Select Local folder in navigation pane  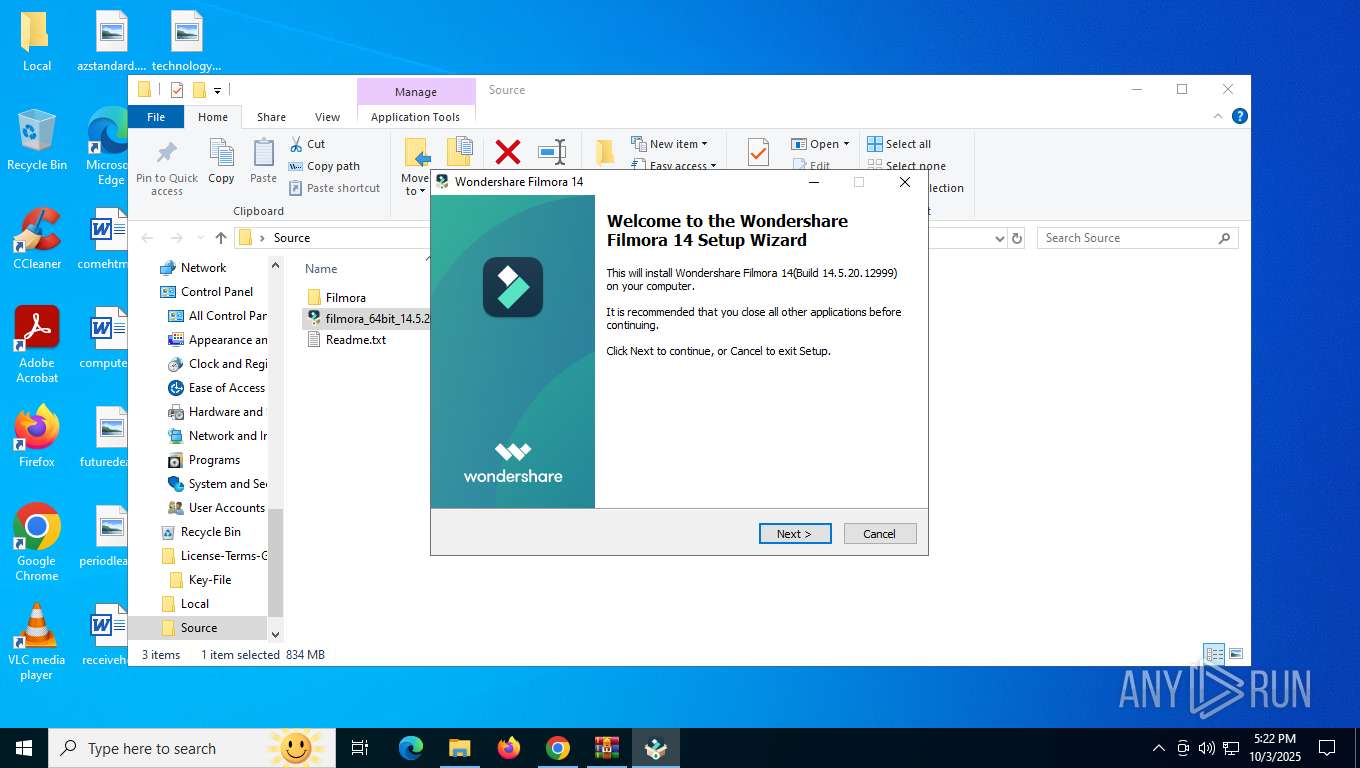pyautogui.click(x=195, y=603)
